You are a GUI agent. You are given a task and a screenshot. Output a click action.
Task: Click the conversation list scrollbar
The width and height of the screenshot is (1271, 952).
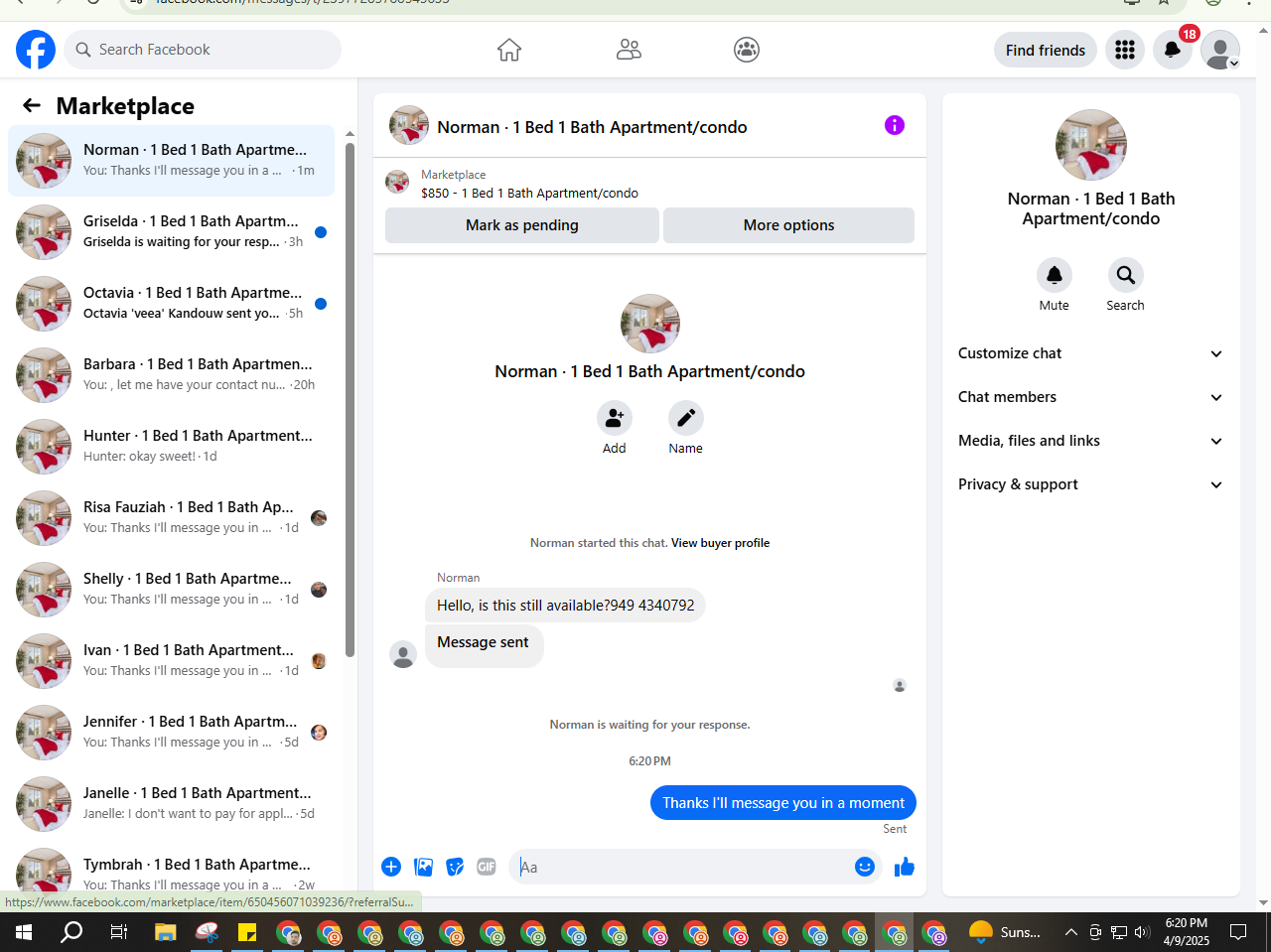pos(350,399)
